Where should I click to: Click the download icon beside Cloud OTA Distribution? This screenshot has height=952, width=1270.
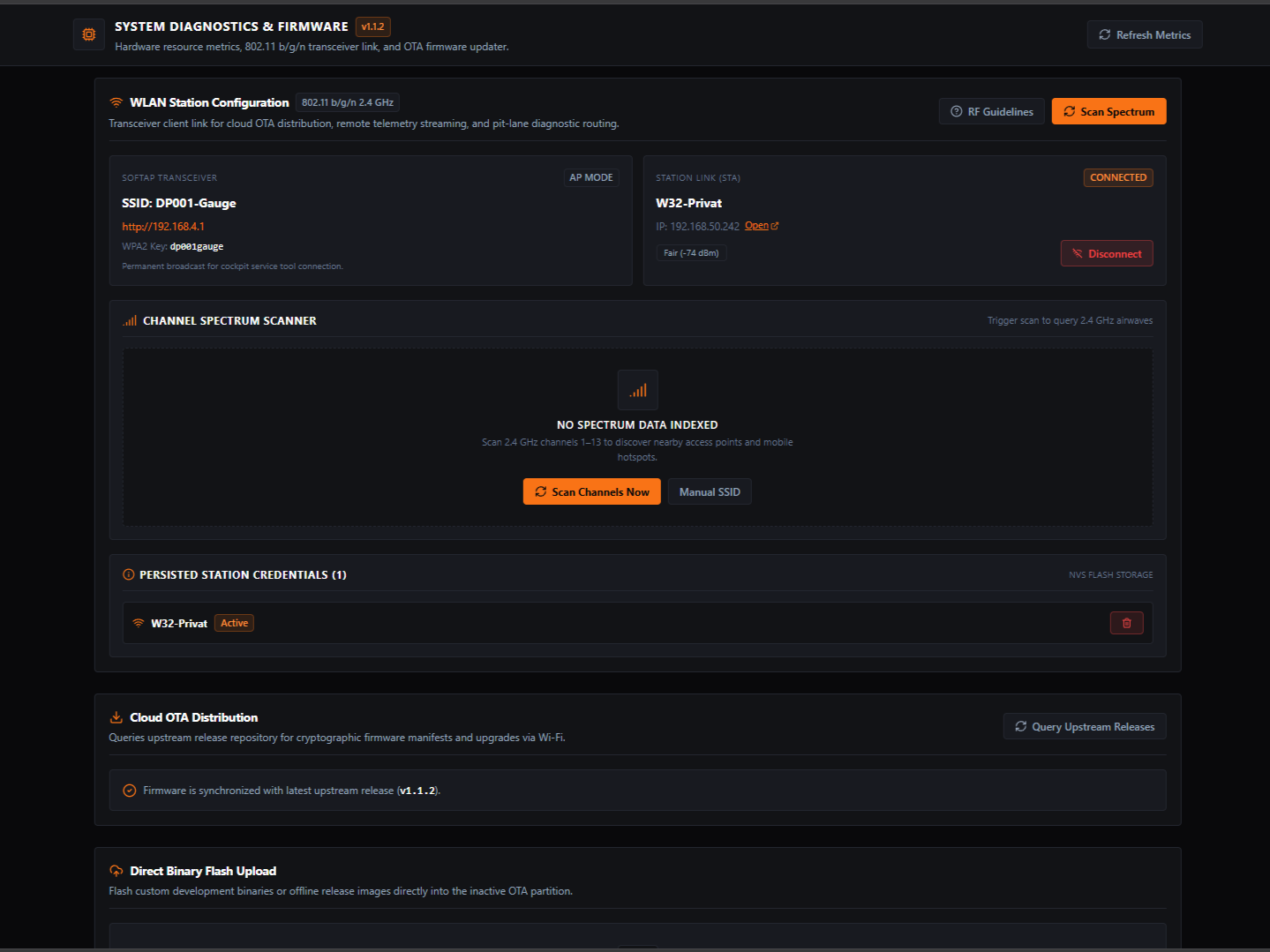pos(116,717)
